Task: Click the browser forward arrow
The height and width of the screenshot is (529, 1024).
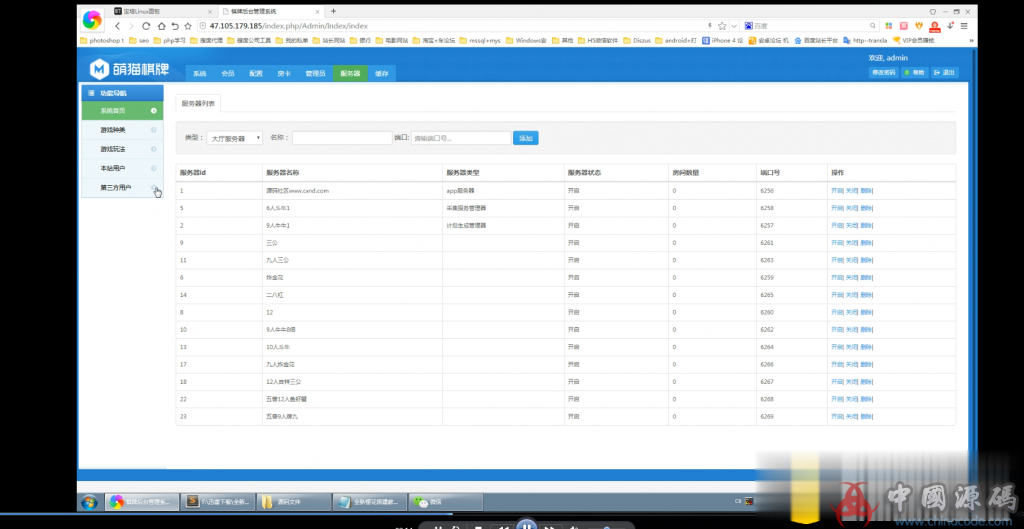Action: (x=131, y=26)
